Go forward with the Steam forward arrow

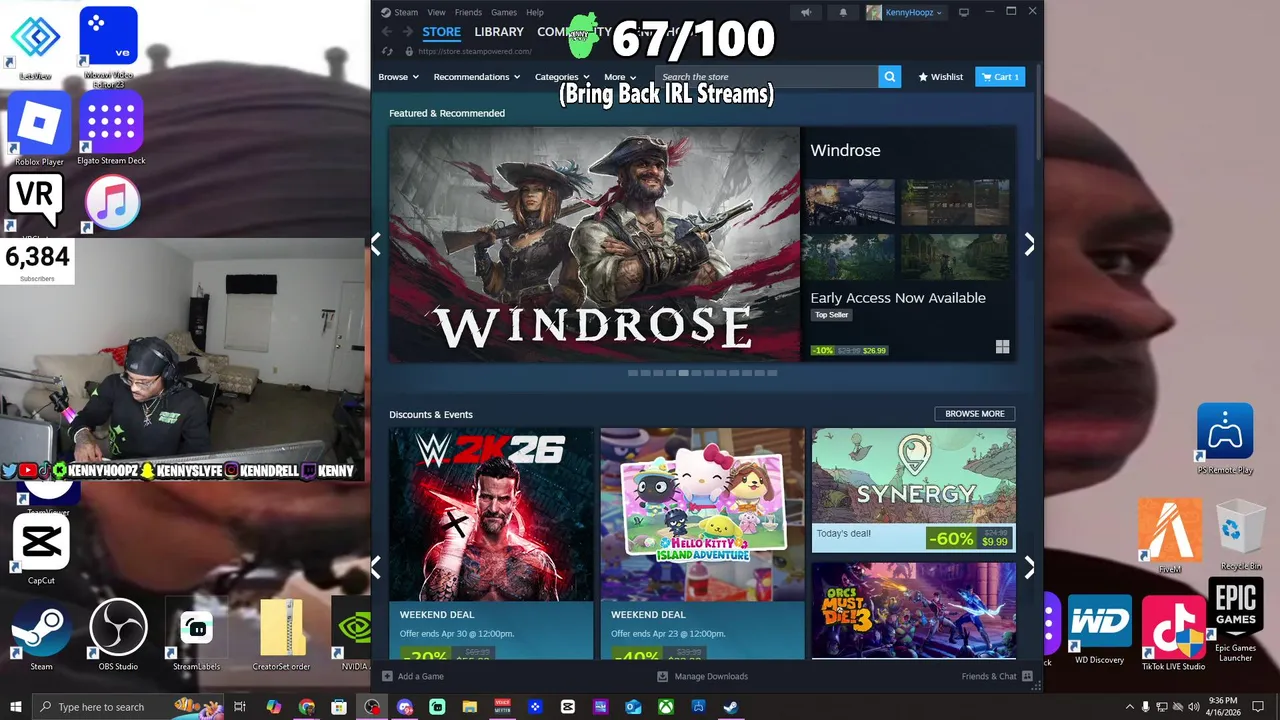409,32
